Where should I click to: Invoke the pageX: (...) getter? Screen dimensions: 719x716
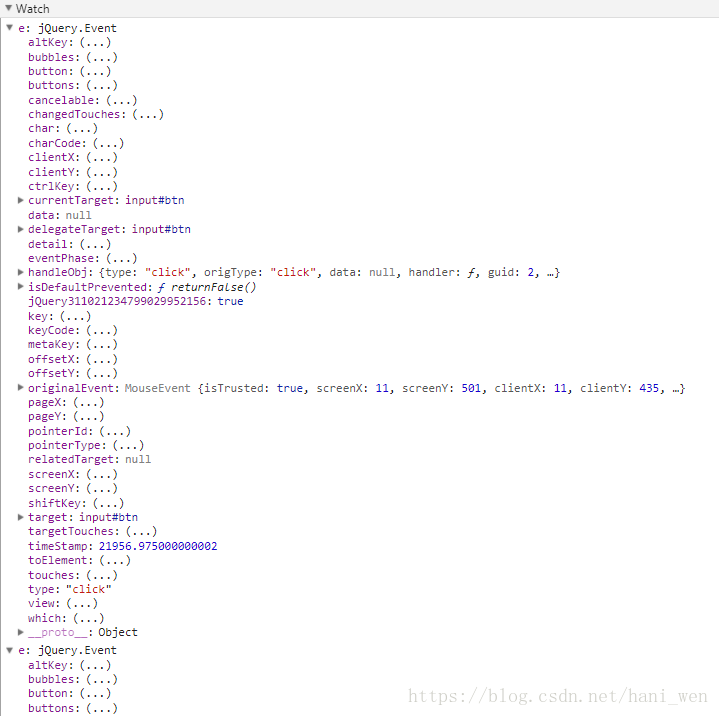click(x=89, y=402)
